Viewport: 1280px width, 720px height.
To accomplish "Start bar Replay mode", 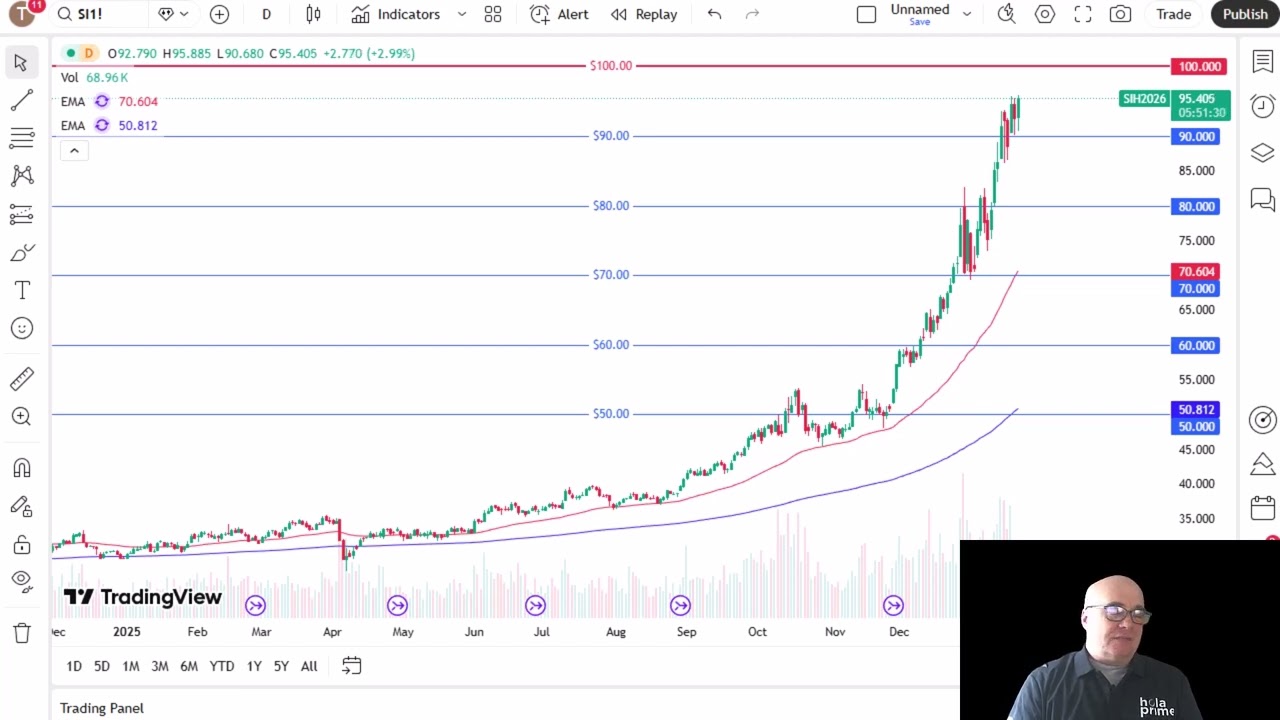I will pos(644,14).
